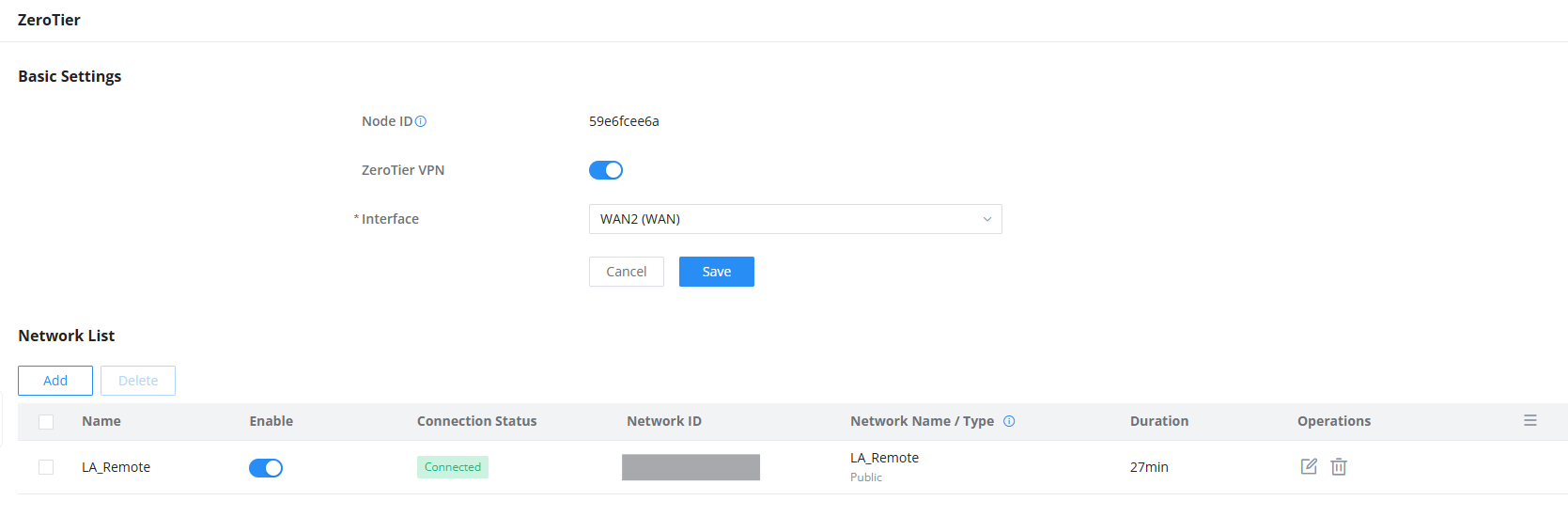Click the Save button

(x=717, y=272)
